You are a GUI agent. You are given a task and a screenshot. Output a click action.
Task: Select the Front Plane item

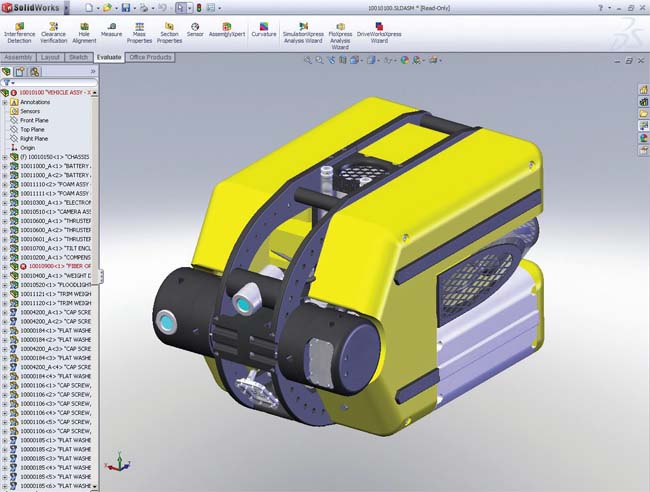[x=34, y=120]
